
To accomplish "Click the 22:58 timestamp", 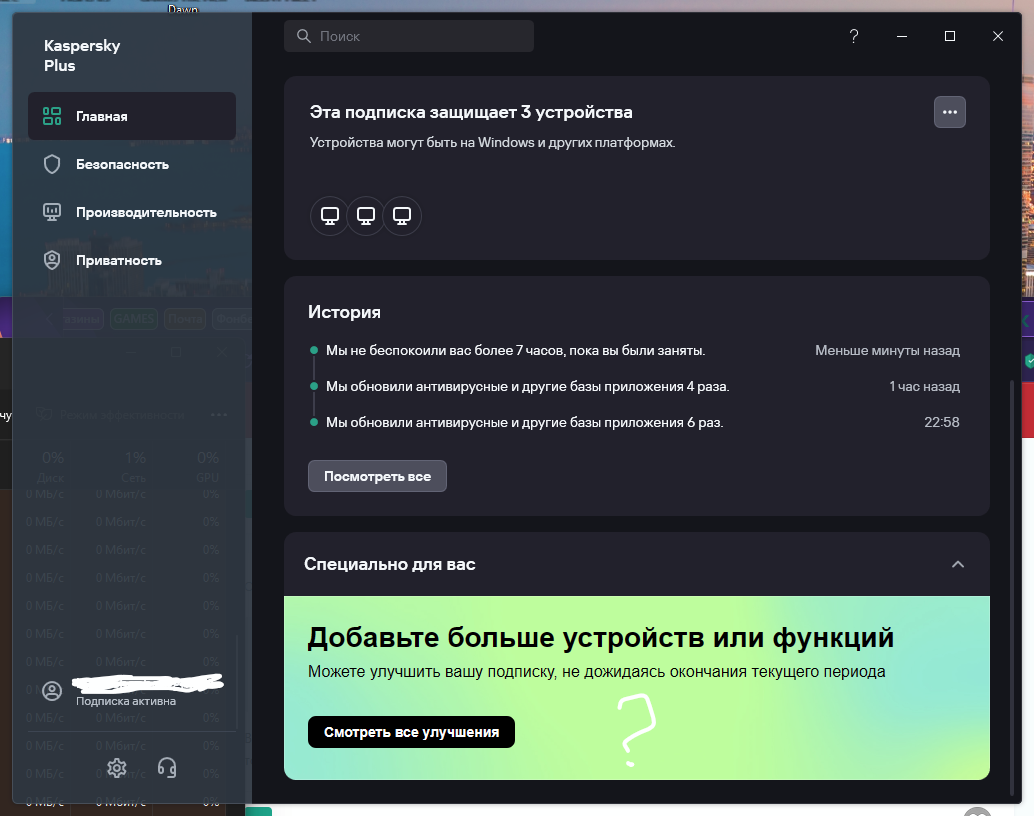I will coord(942,422).
